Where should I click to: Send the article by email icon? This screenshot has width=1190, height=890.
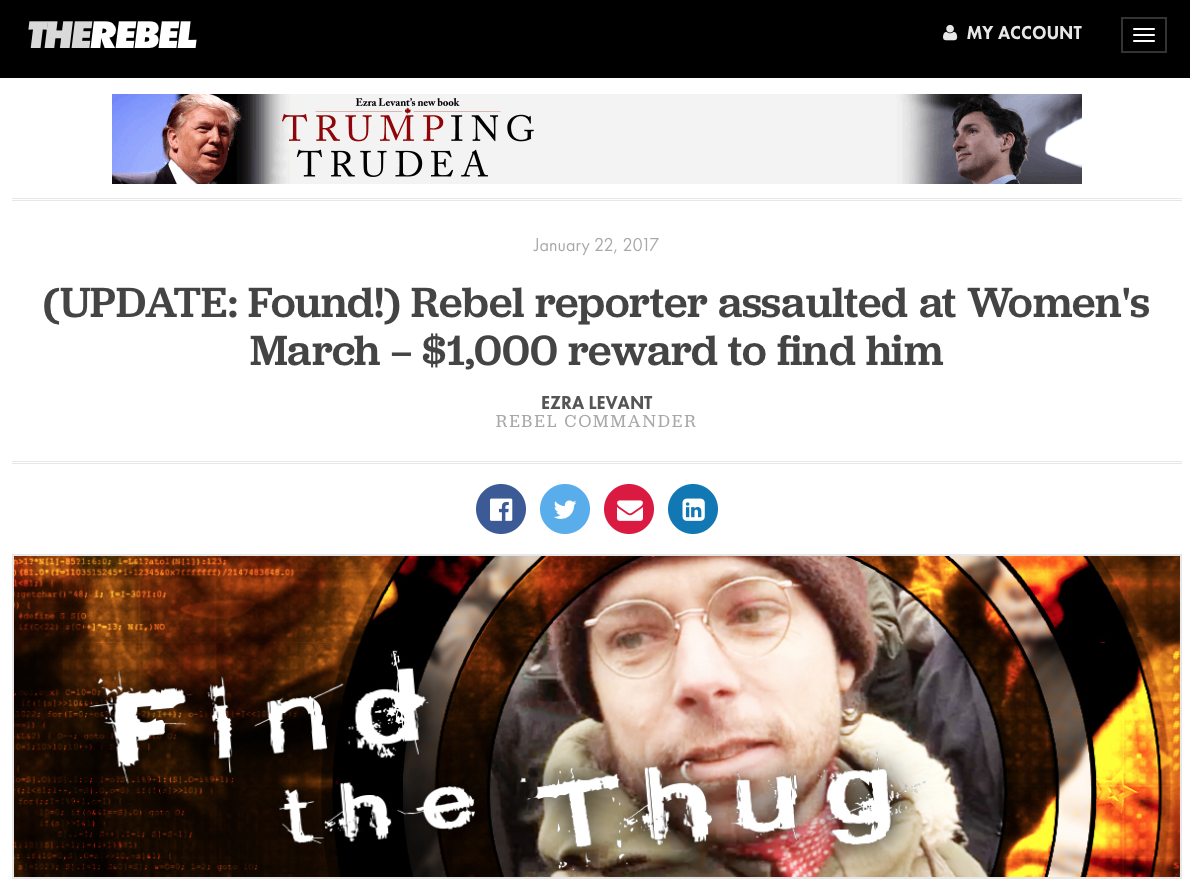coord(629,509)
